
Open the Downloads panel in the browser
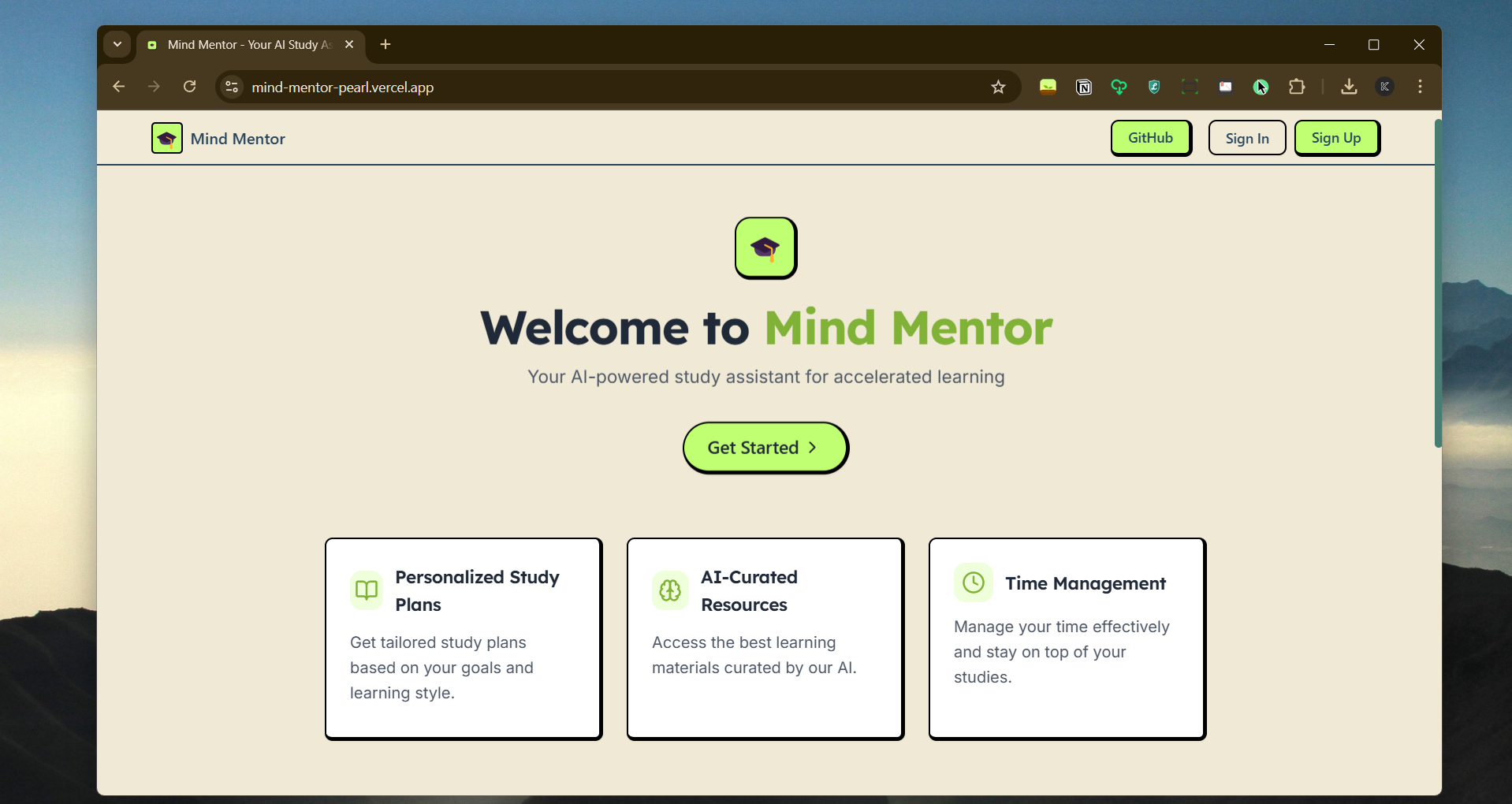(1348, 87)
